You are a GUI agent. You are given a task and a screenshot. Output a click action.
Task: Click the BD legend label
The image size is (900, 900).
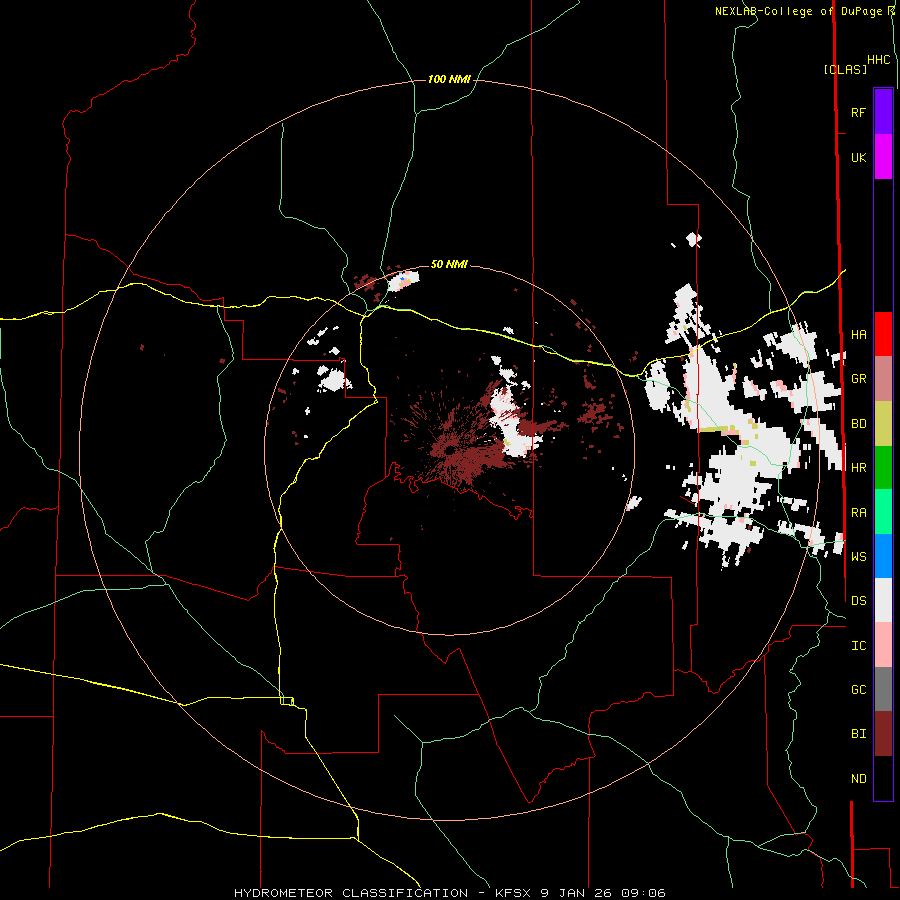[x=858, y=424]
